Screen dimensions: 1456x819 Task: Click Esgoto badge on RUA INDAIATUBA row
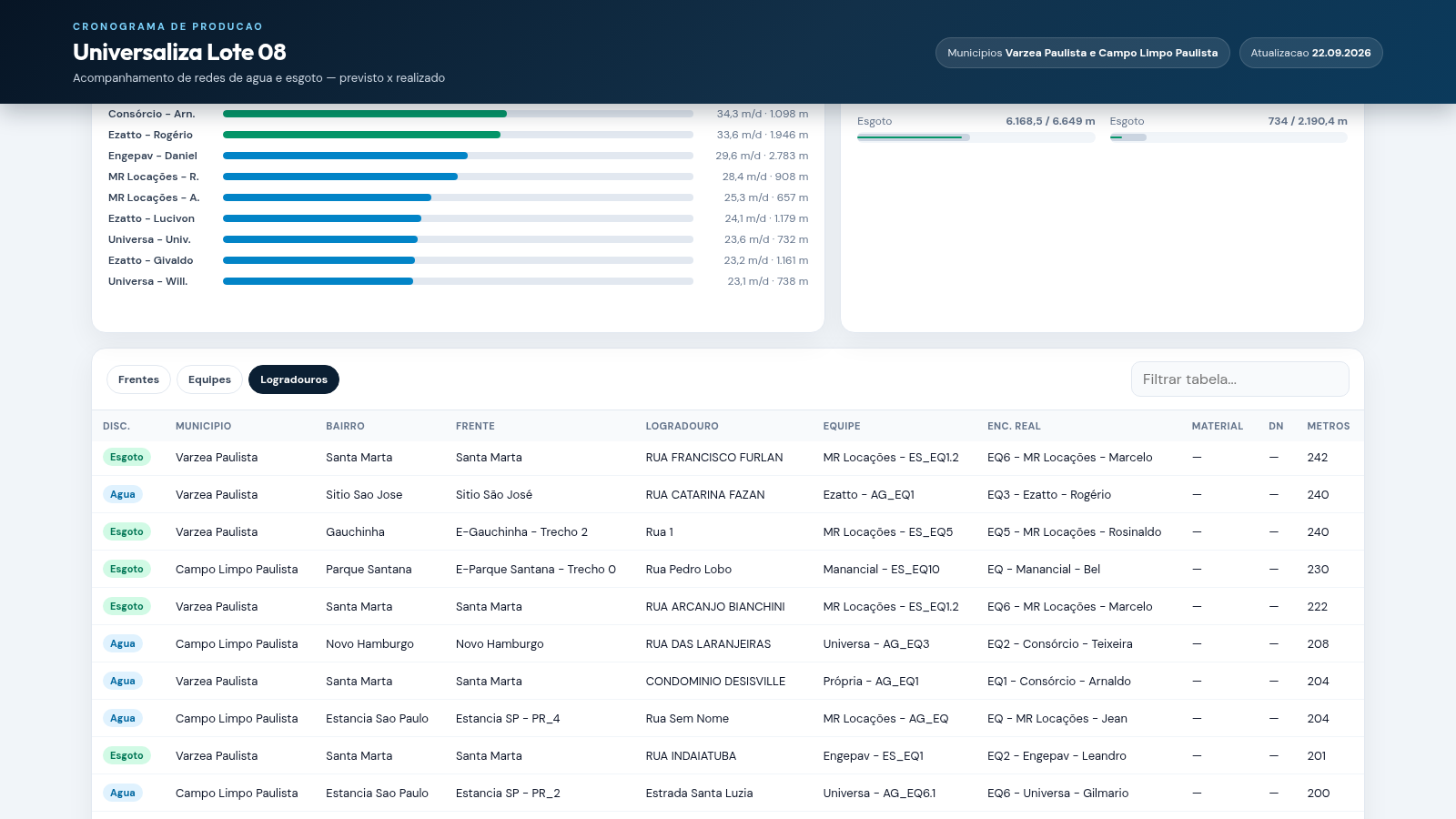pos(126,755)
